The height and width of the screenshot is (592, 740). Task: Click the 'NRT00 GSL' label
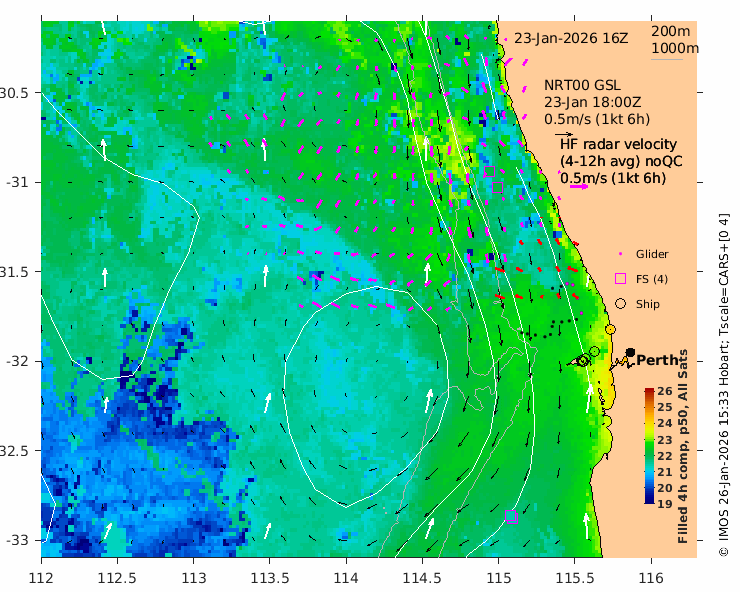(582, 85)
